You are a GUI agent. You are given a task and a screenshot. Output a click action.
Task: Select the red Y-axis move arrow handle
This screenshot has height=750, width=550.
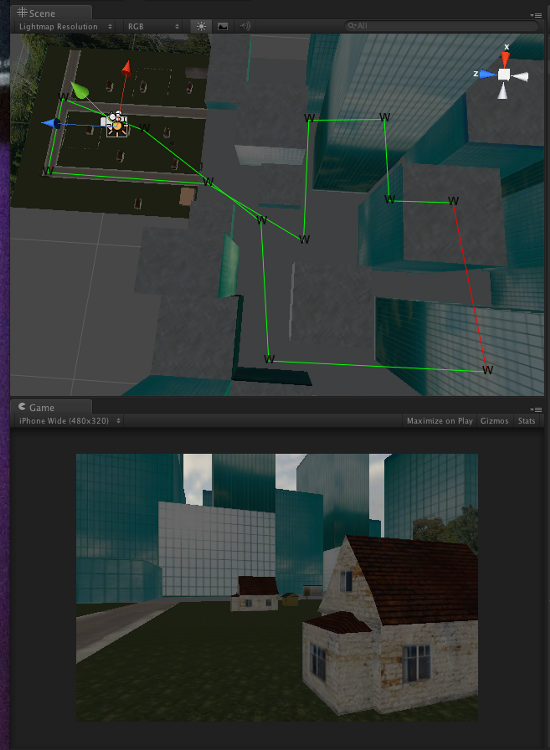coord(126,67)
